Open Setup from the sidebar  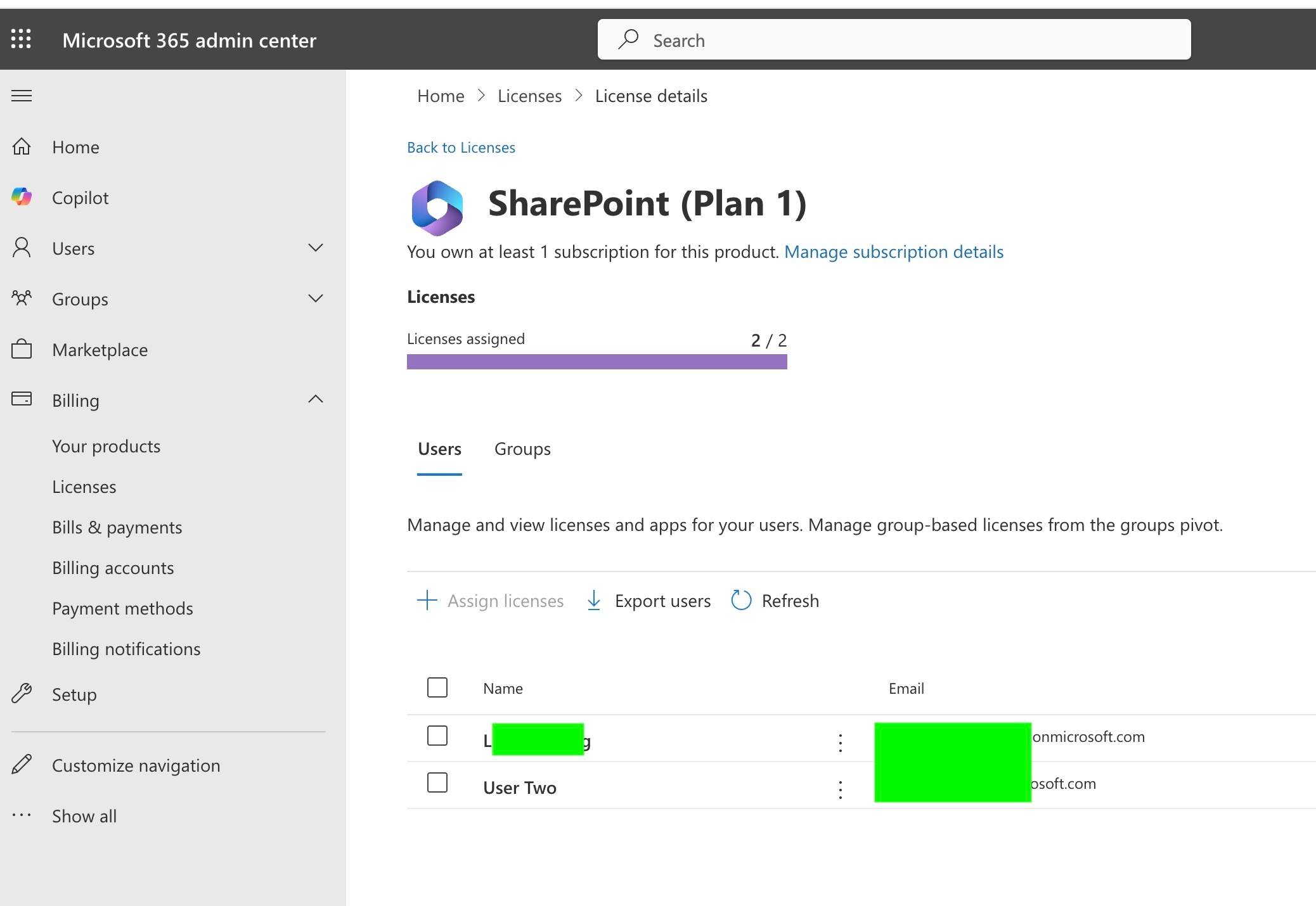[x=74, y=694]
